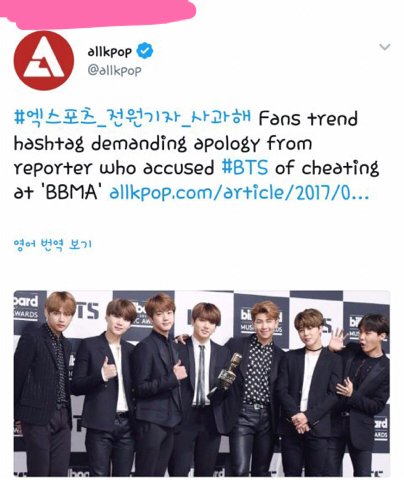Open the Korean hashtag #엑스포츠_전원기자_사과해
The image size is (404, 480).
pyautogui.click(x=133, y=118)
